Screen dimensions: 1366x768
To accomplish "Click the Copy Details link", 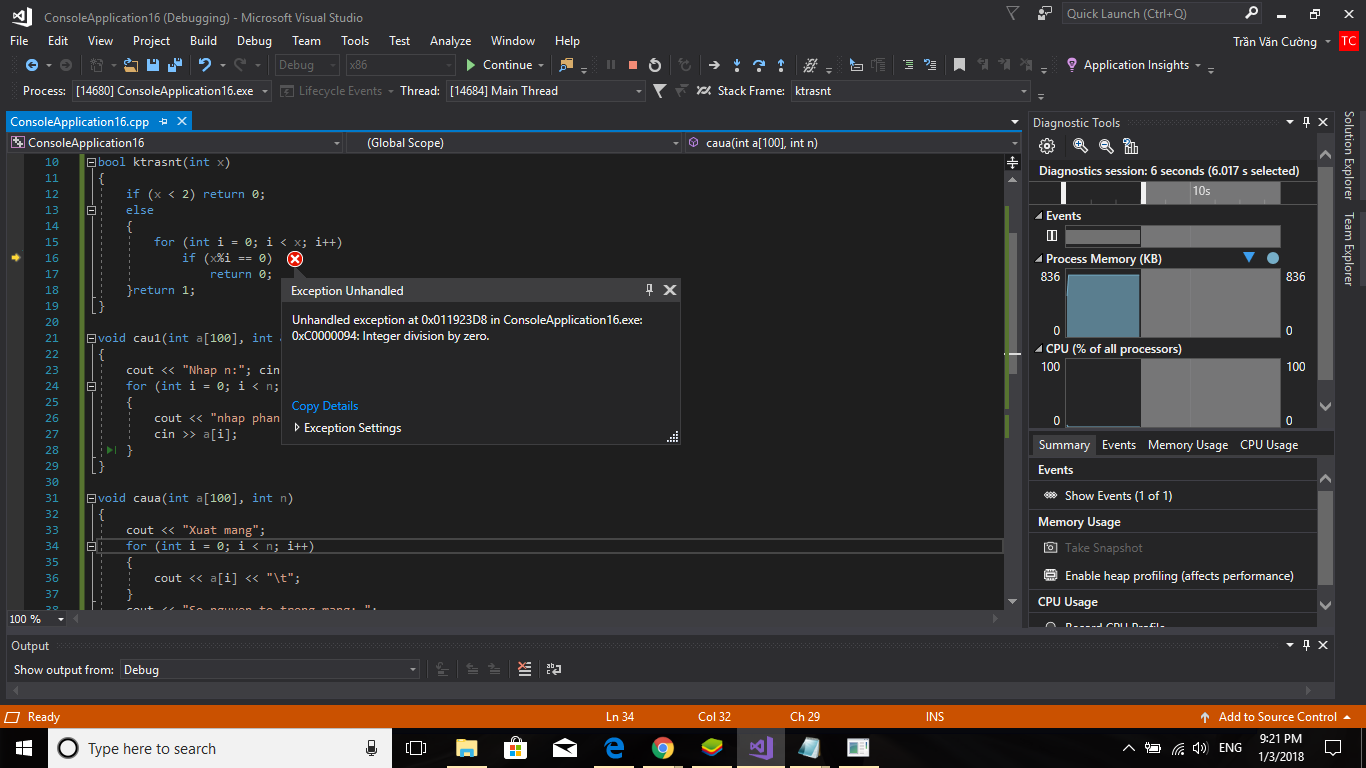I will point(325,406).
